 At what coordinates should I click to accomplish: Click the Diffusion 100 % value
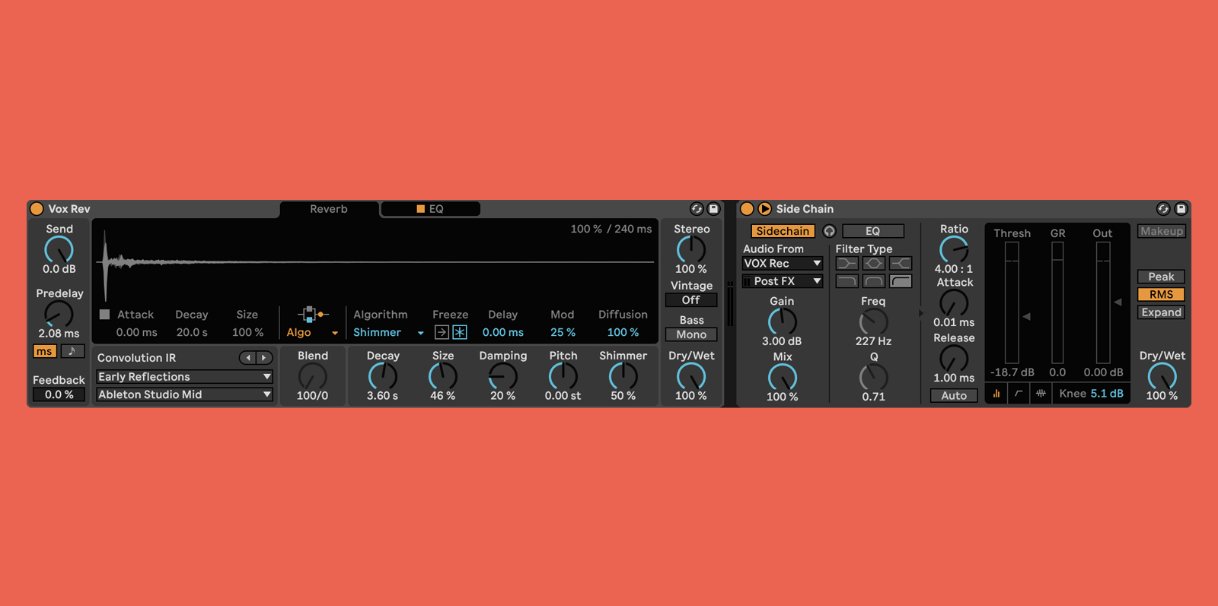pyautogui.click(x=623, y=332)
